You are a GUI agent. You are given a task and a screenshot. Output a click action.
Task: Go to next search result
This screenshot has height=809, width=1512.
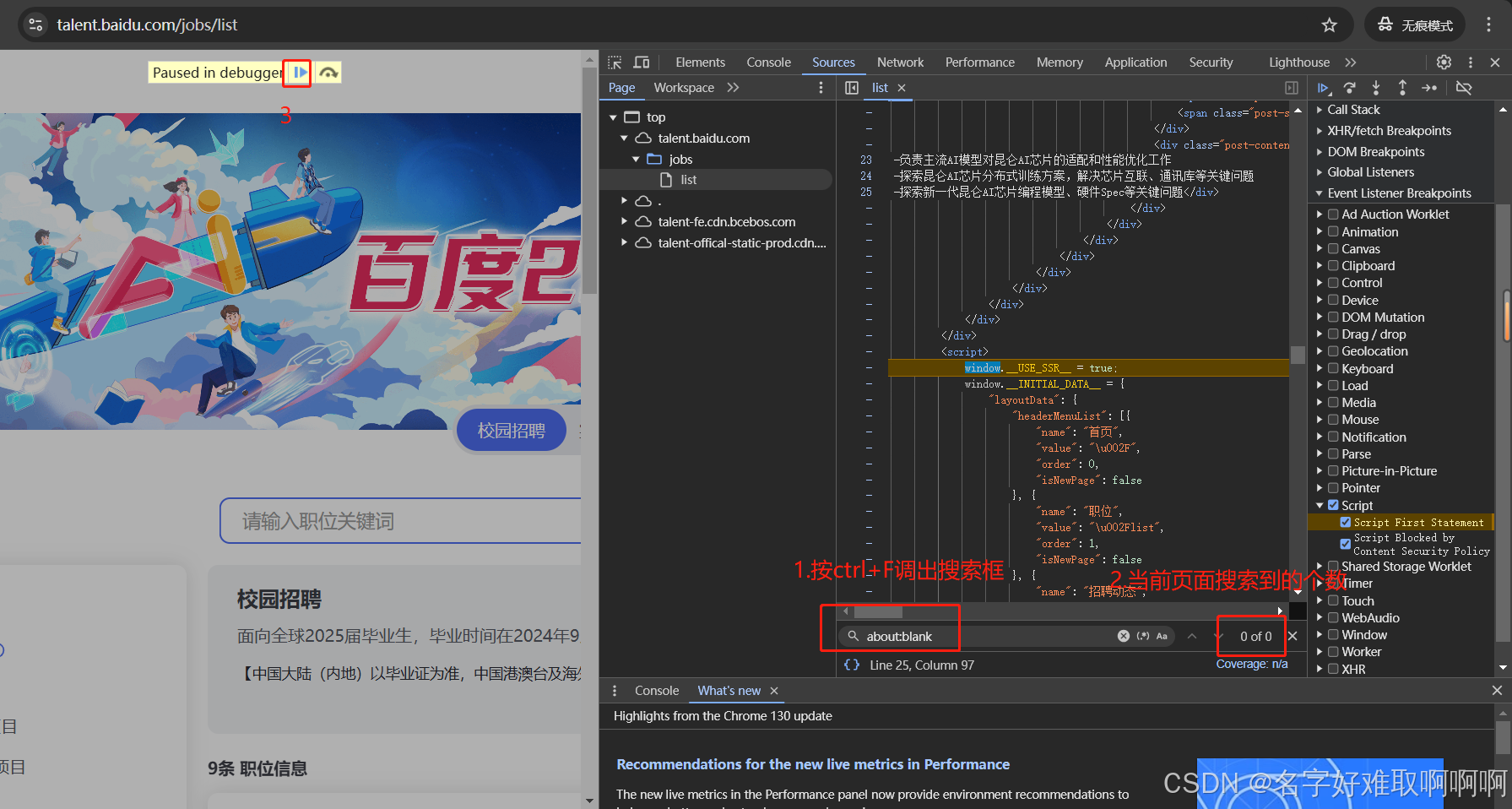tap(1218, 636)
